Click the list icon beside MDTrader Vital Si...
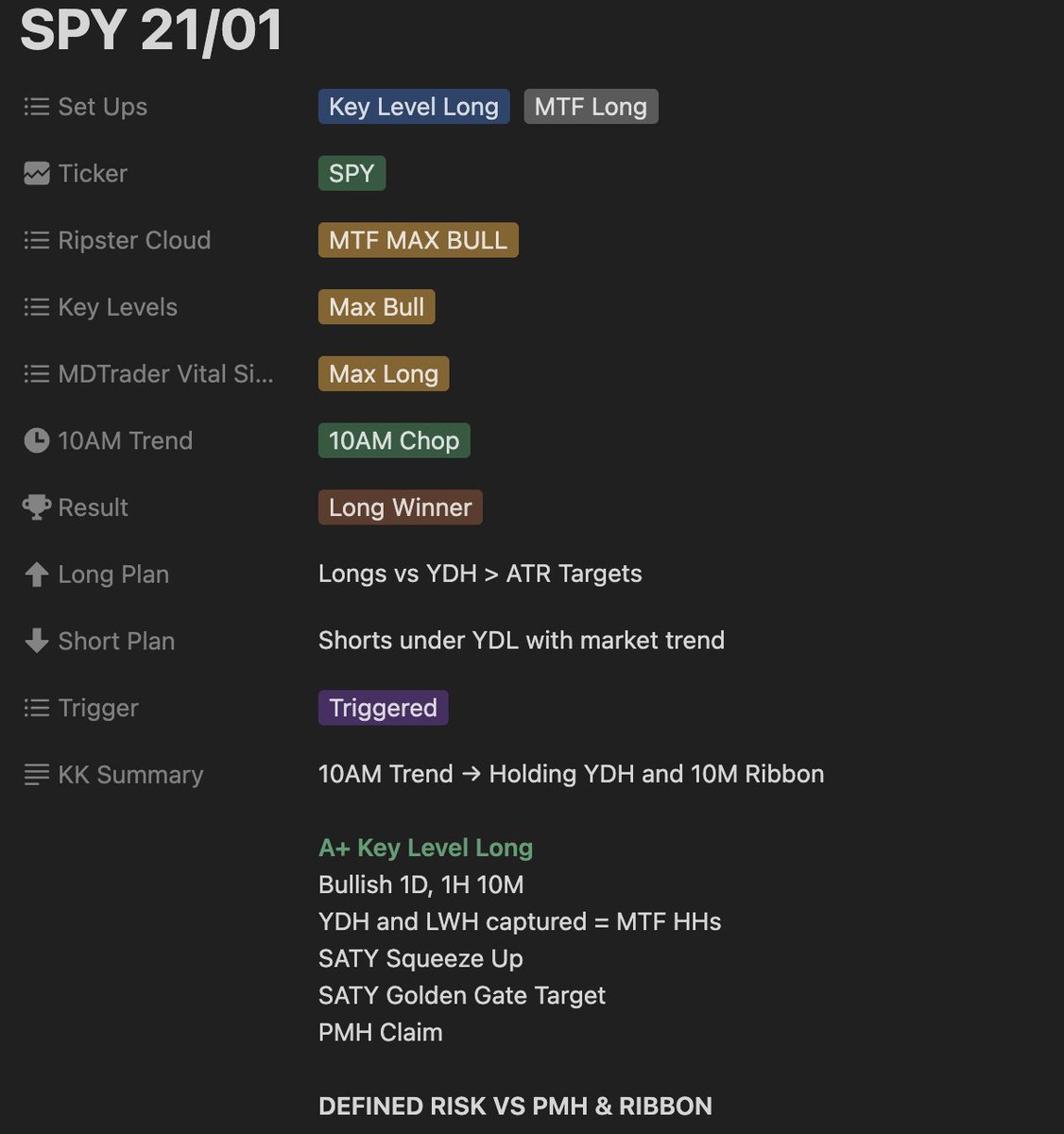The height and width of the screenshot is (1134, 1064). click(x=37, y=374)
